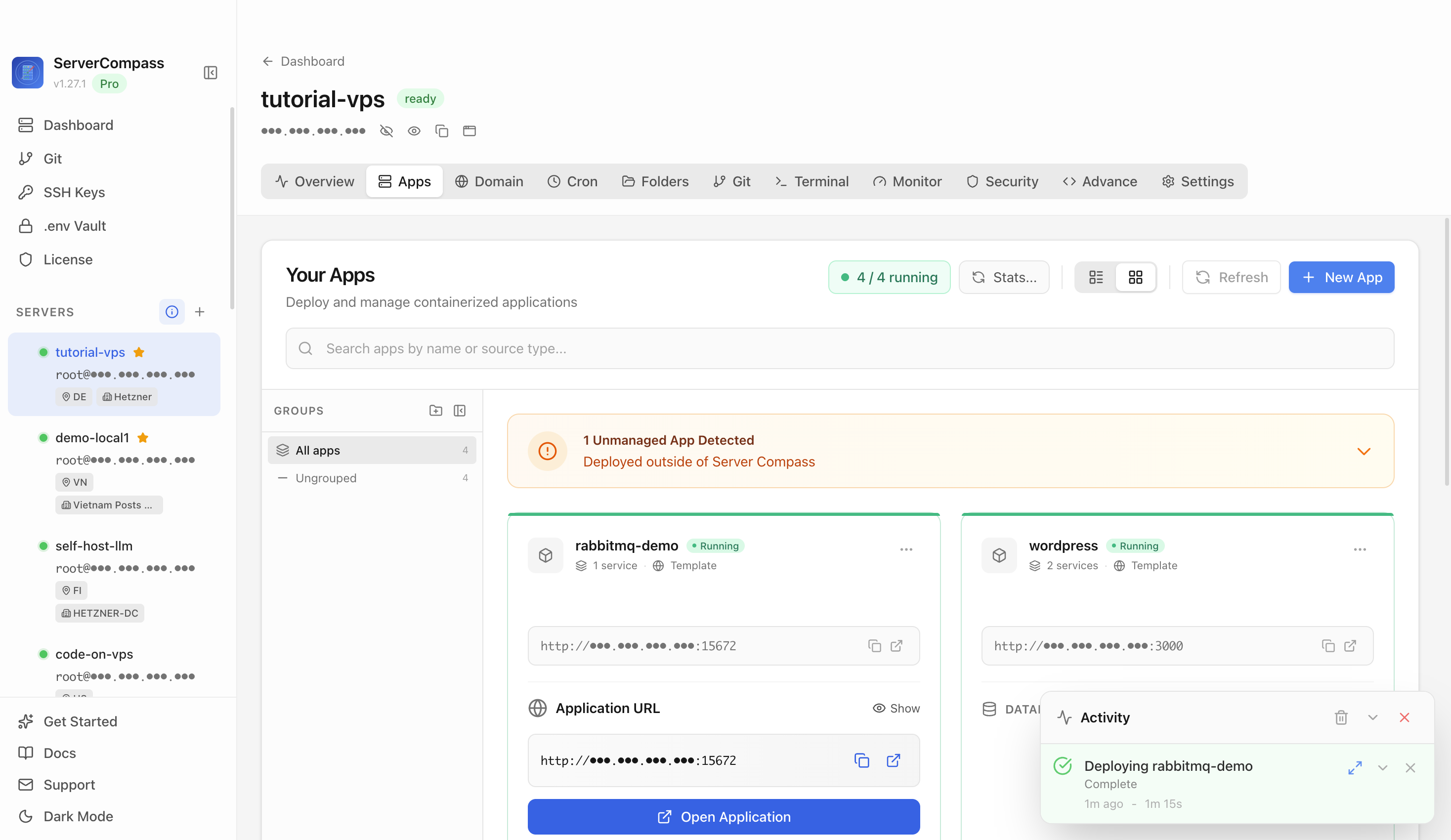Open wordpress port 3000 URL externally

click(1350, 646)
